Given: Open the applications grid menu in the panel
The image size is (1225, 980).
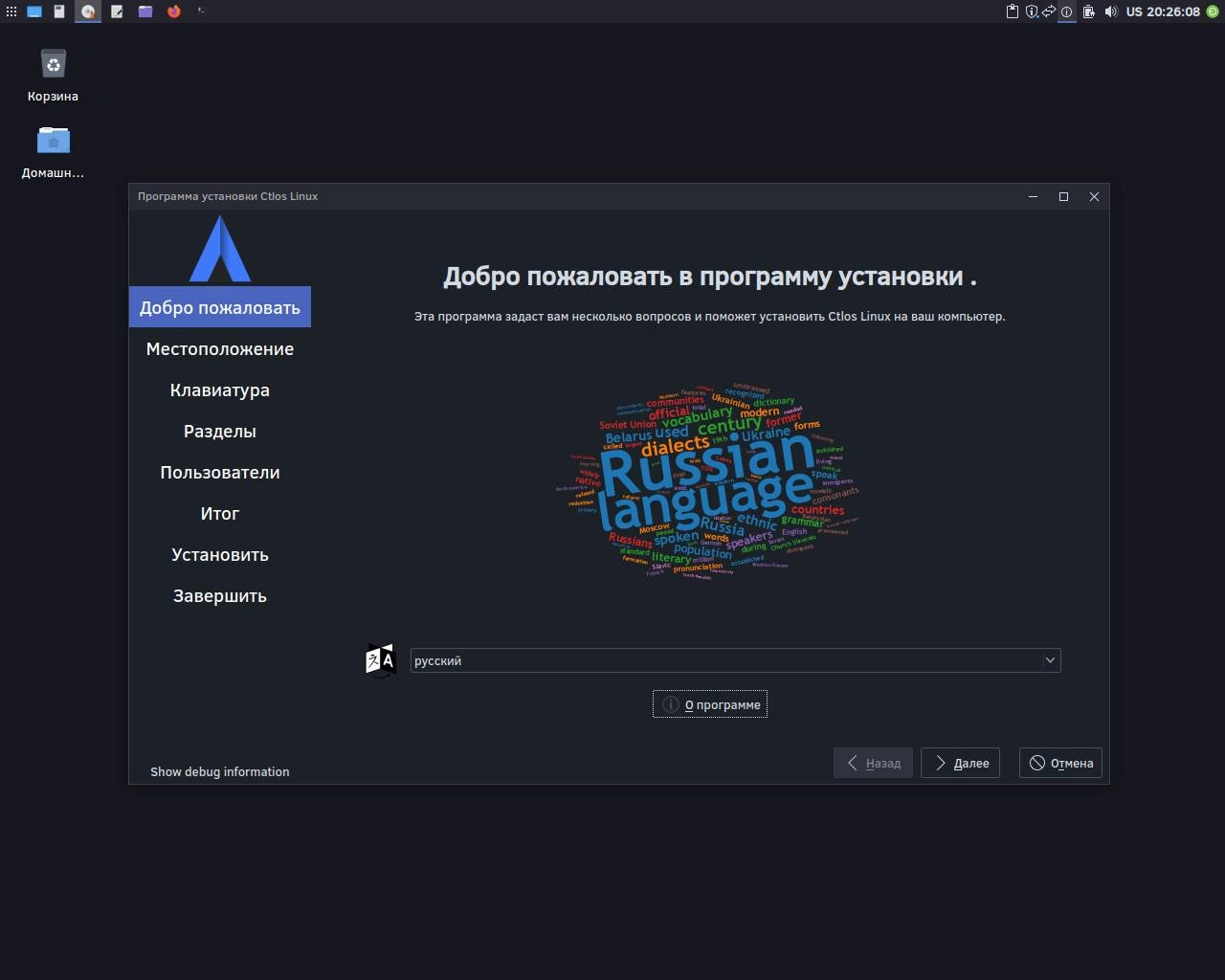Looking at the screenshot, I should [11, 11].
